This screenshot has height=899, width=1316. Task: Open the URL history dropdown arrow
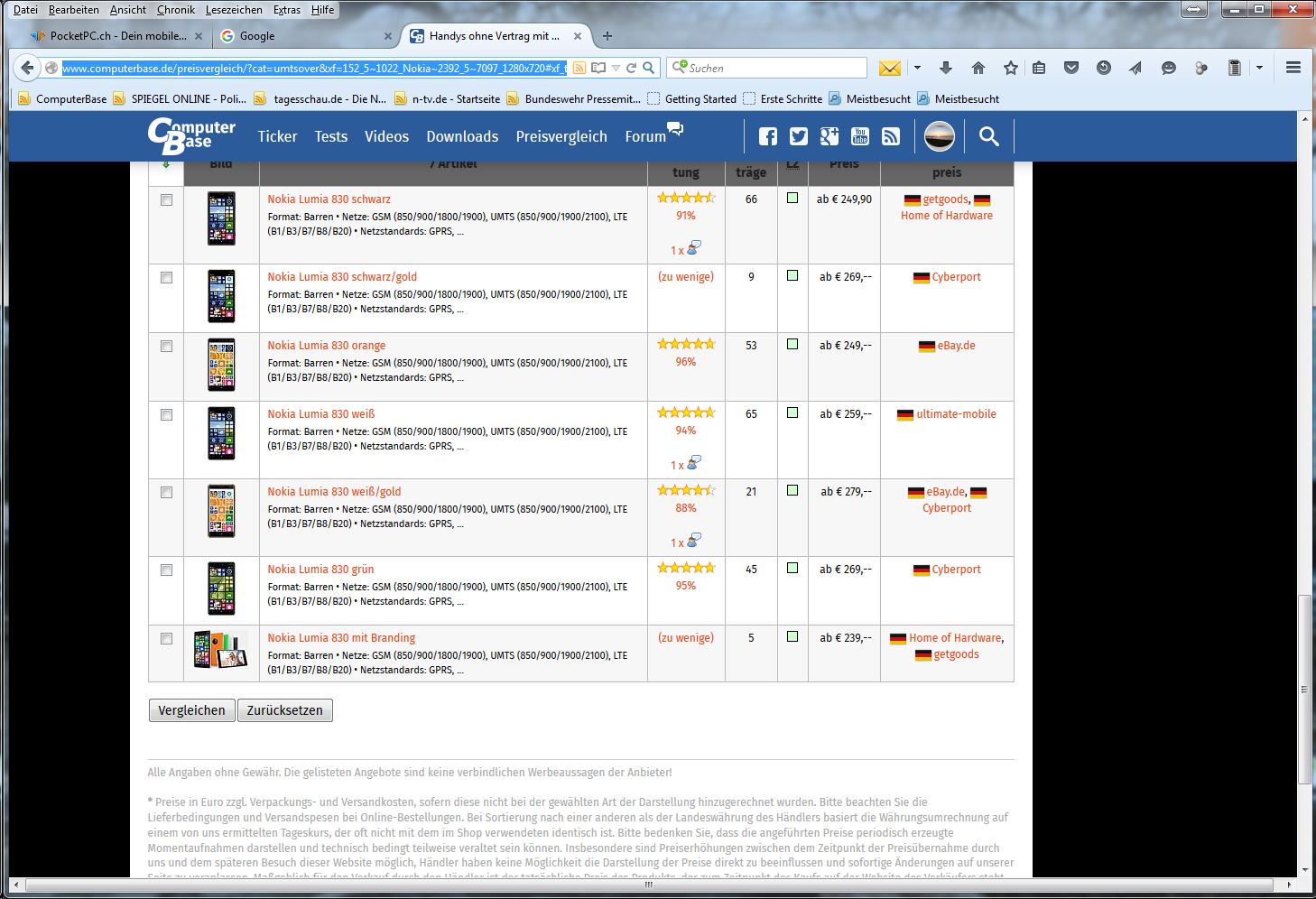point(616,68)
